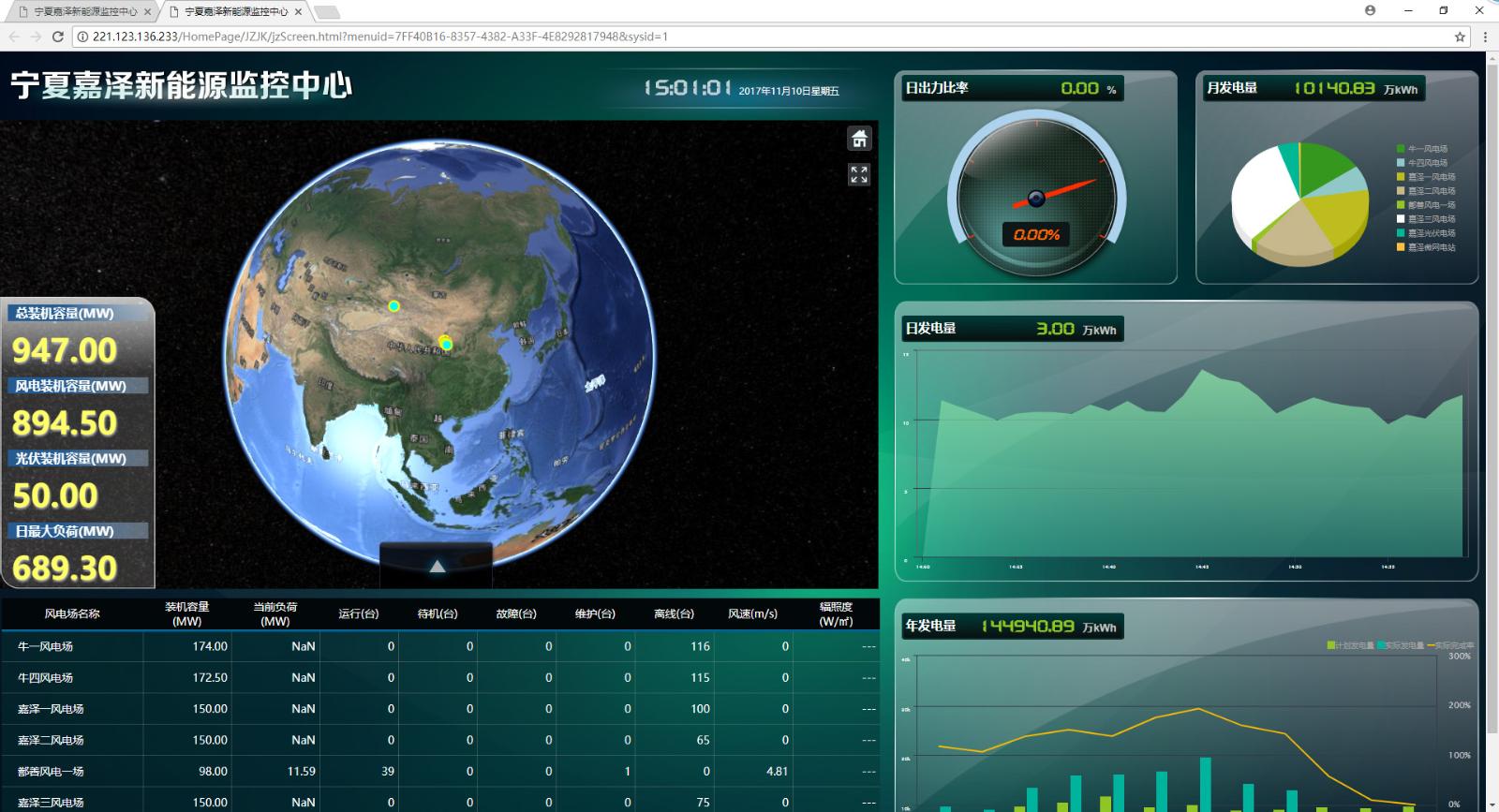Toggle fullscreen map with expand icon
1499x812 pixels.
(859, 174)
